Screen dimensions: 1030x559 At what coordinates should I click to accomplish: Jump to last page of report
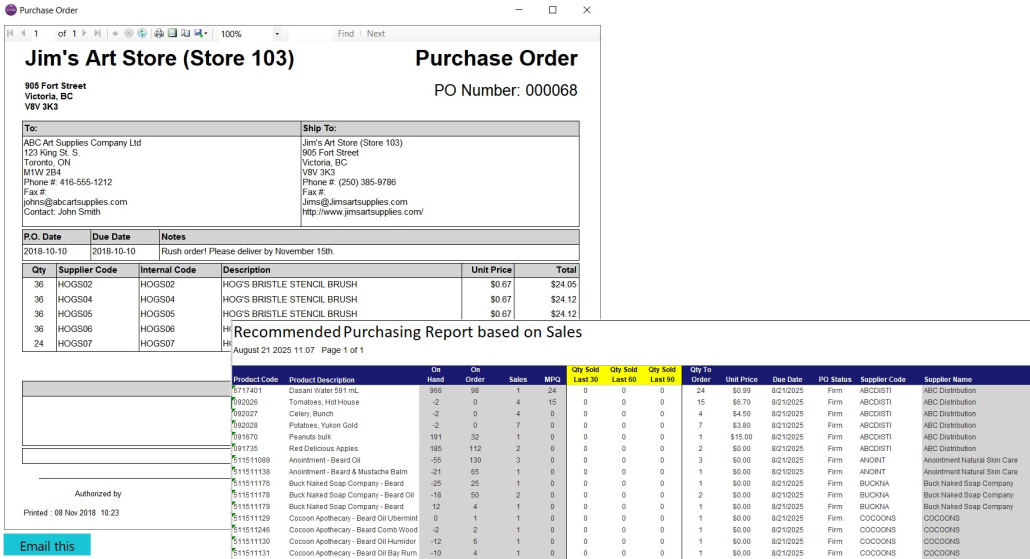tap(97, 34)
